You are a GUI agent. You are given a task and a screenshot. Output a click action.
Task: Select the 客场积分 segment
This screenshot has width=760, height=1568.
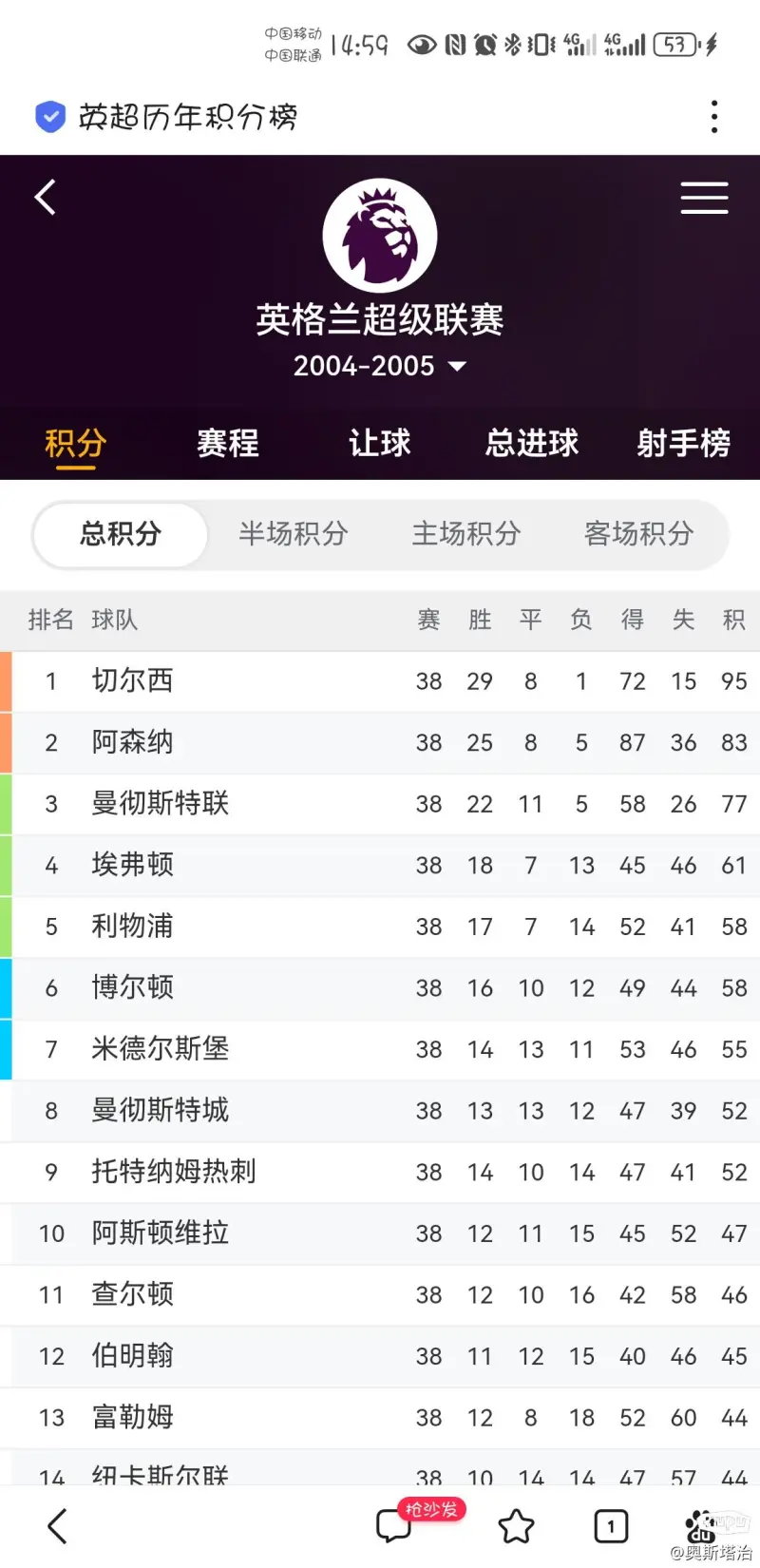[639, 534]
